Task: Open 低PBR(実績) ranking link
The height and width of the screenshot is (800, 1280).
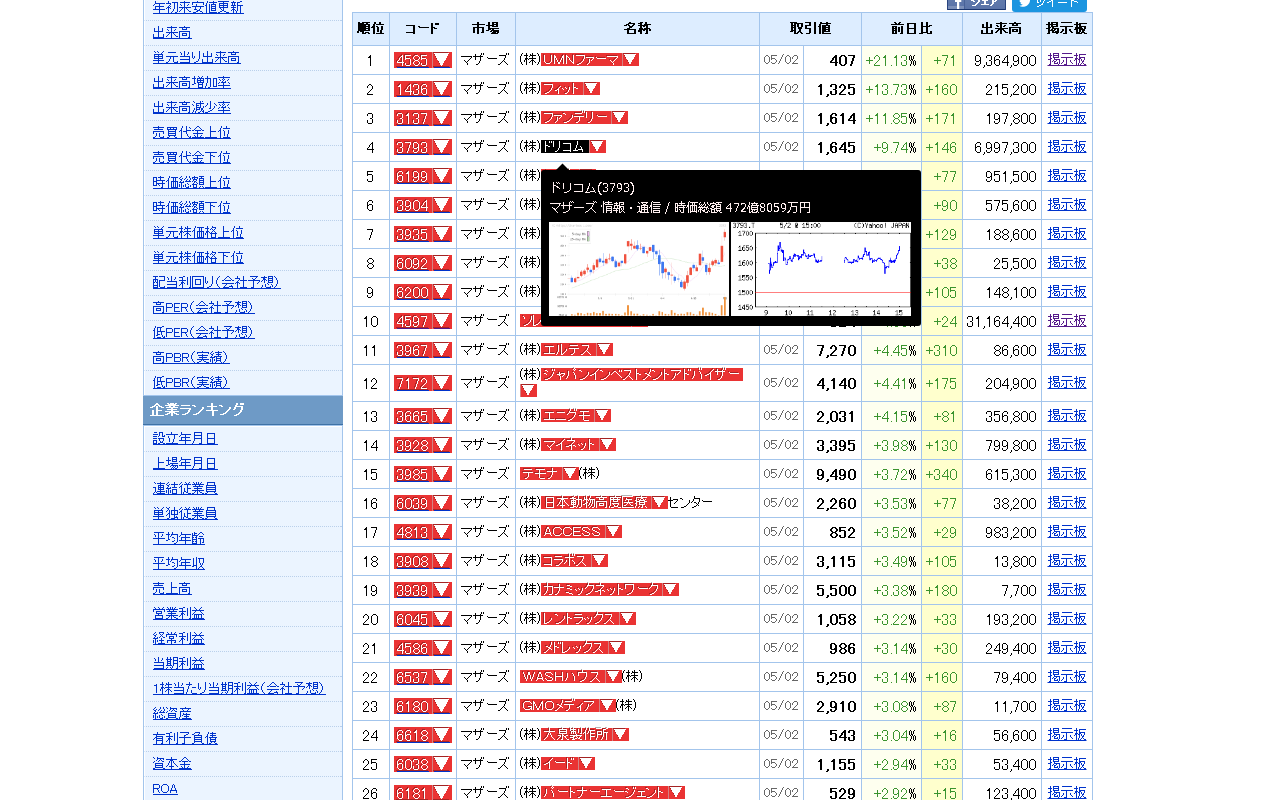Action: click(x=190, y=383)
